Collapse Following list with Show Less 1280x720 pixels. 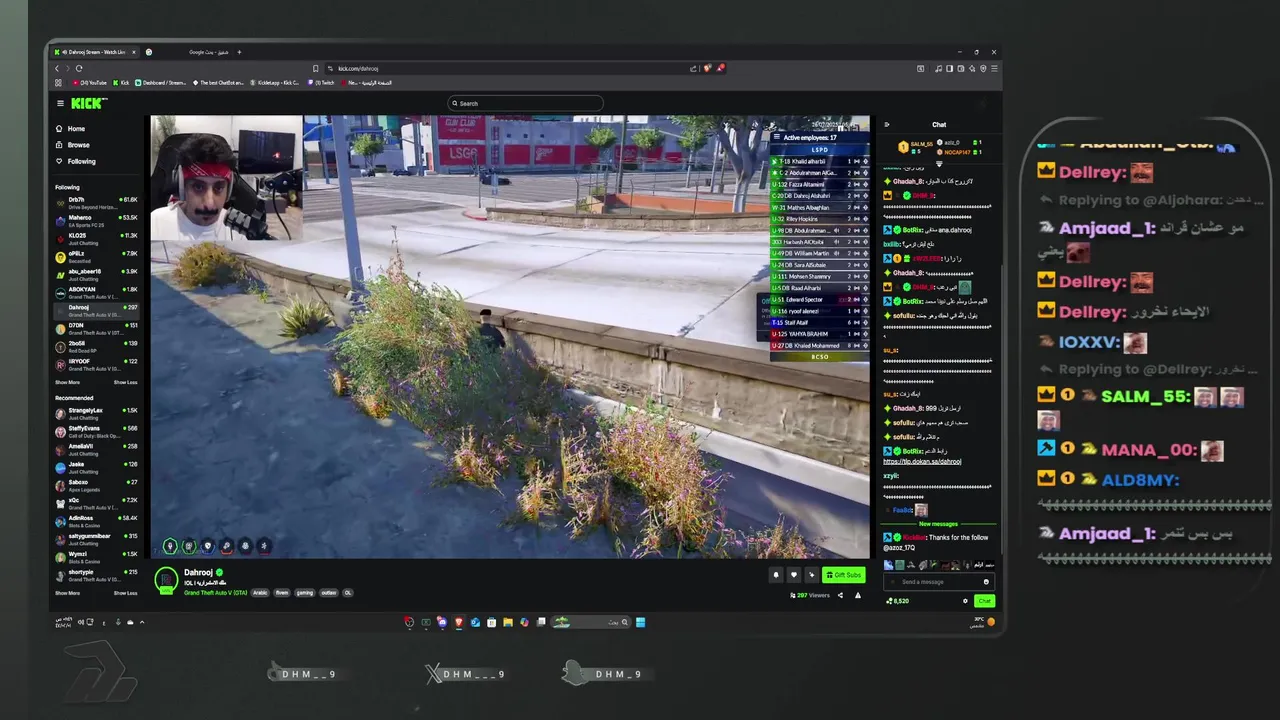[125, 382]
